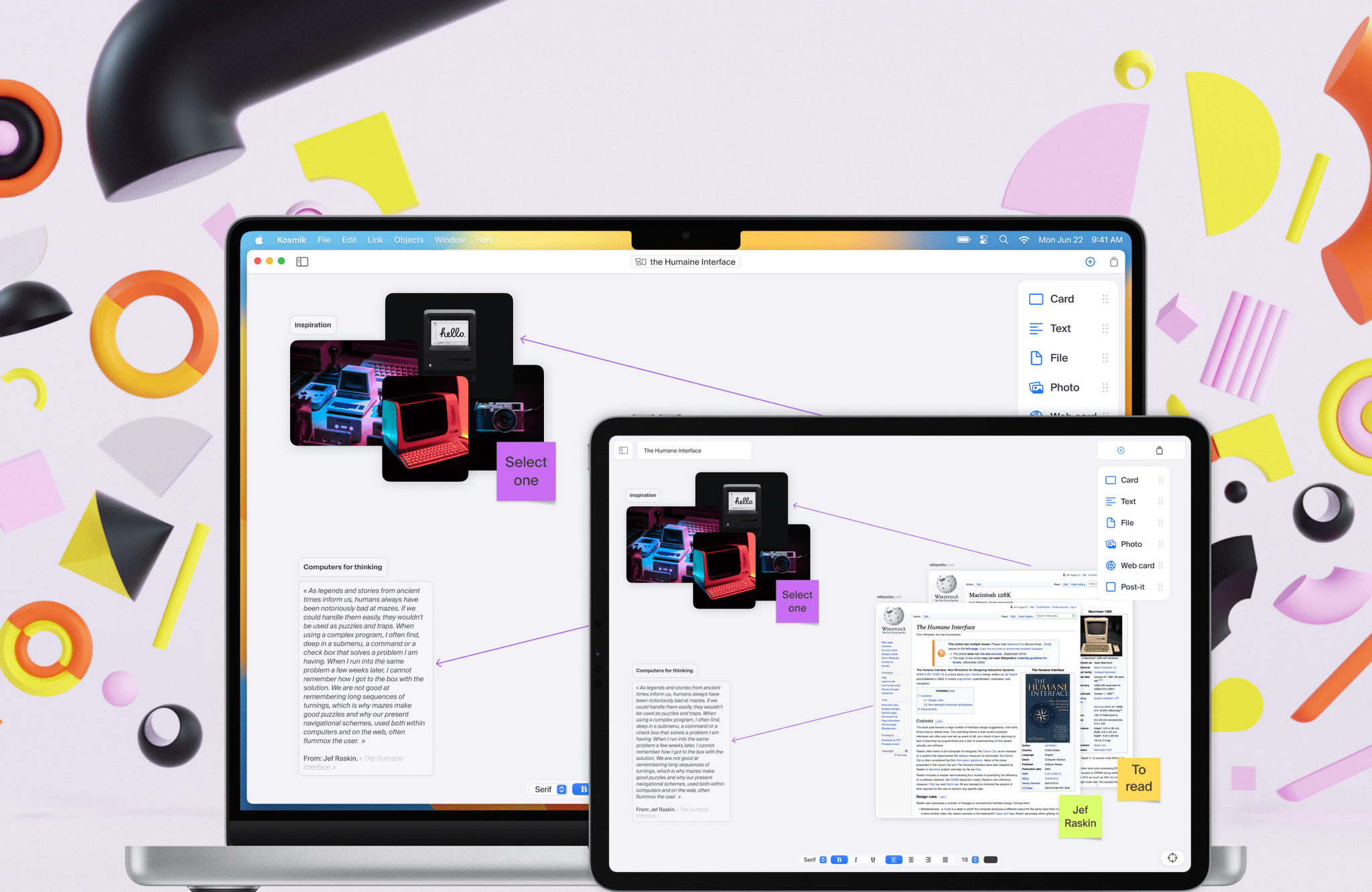Viewport: 1372px width, 892px height.
Task: Click battery icon in macOS menu bar
Action: point(963,240)
